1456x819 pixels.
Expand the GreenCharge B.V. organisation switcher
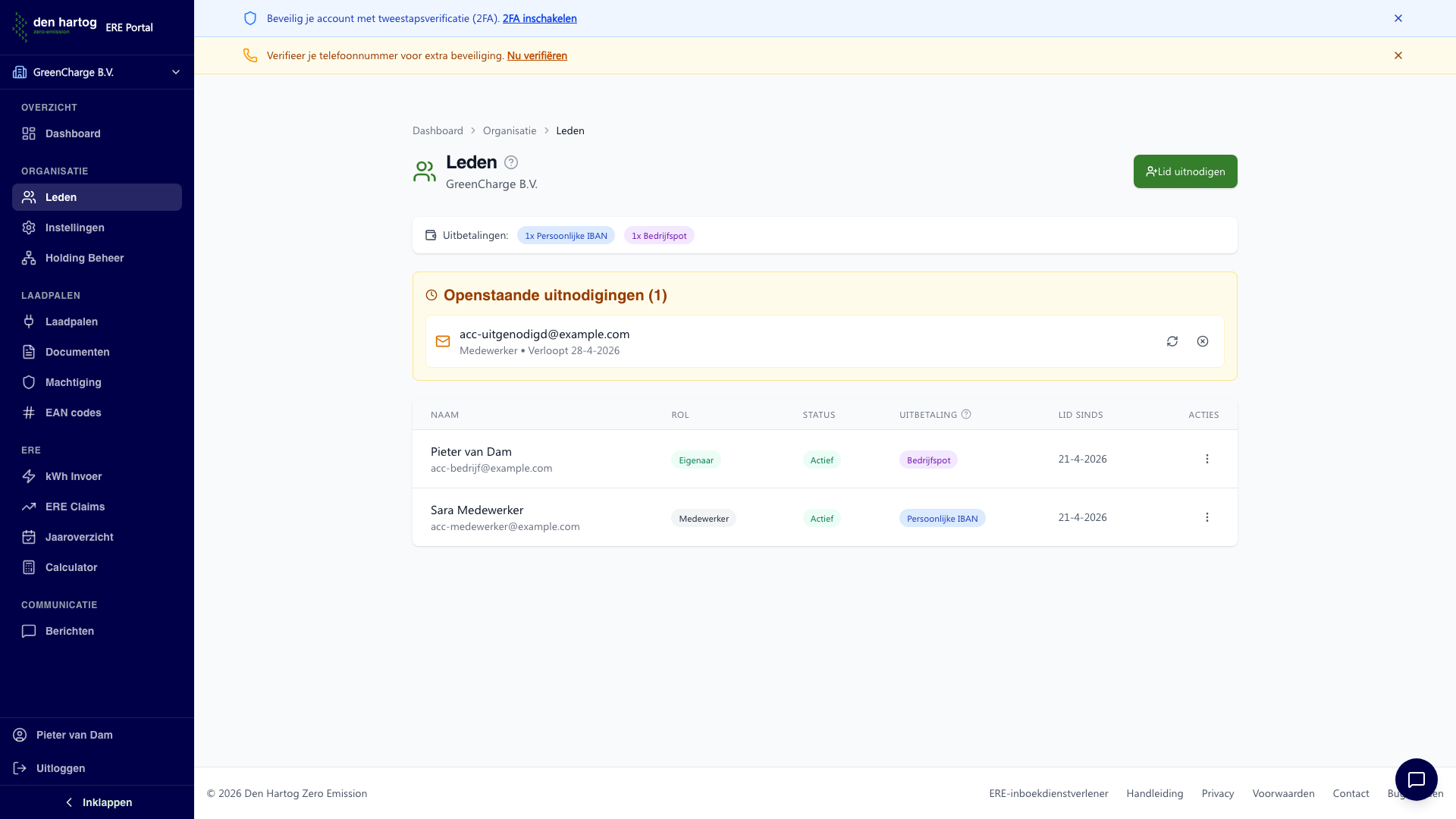[x=97, y=72]
